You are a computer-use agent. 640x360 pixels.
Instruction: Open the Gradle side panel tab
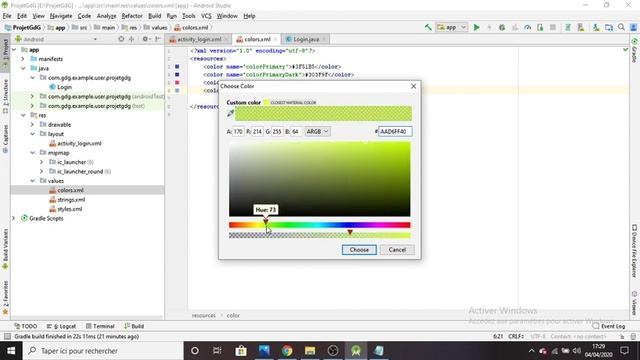coord(634,51)
